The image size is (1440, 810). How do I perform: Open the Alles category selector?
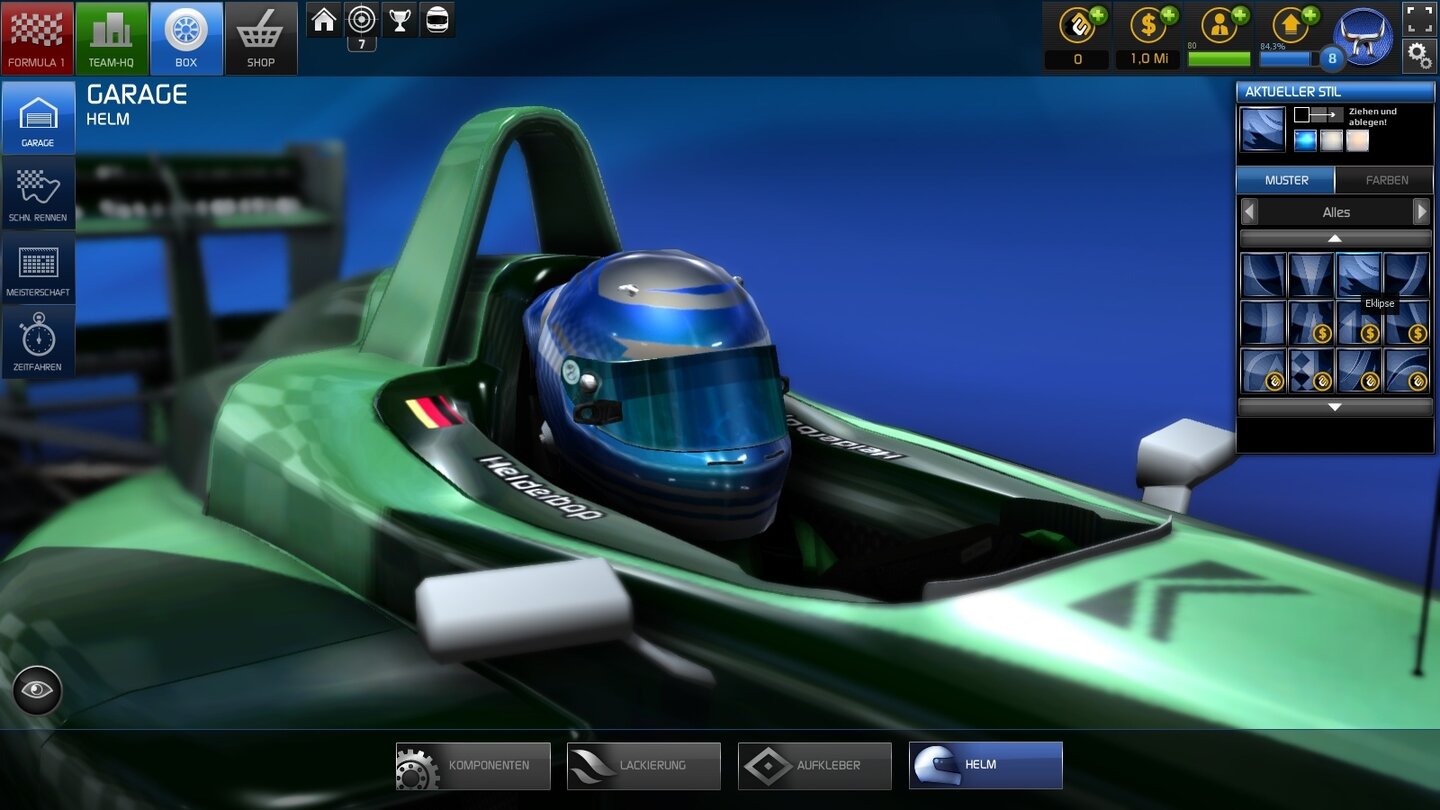(1336, 212)
